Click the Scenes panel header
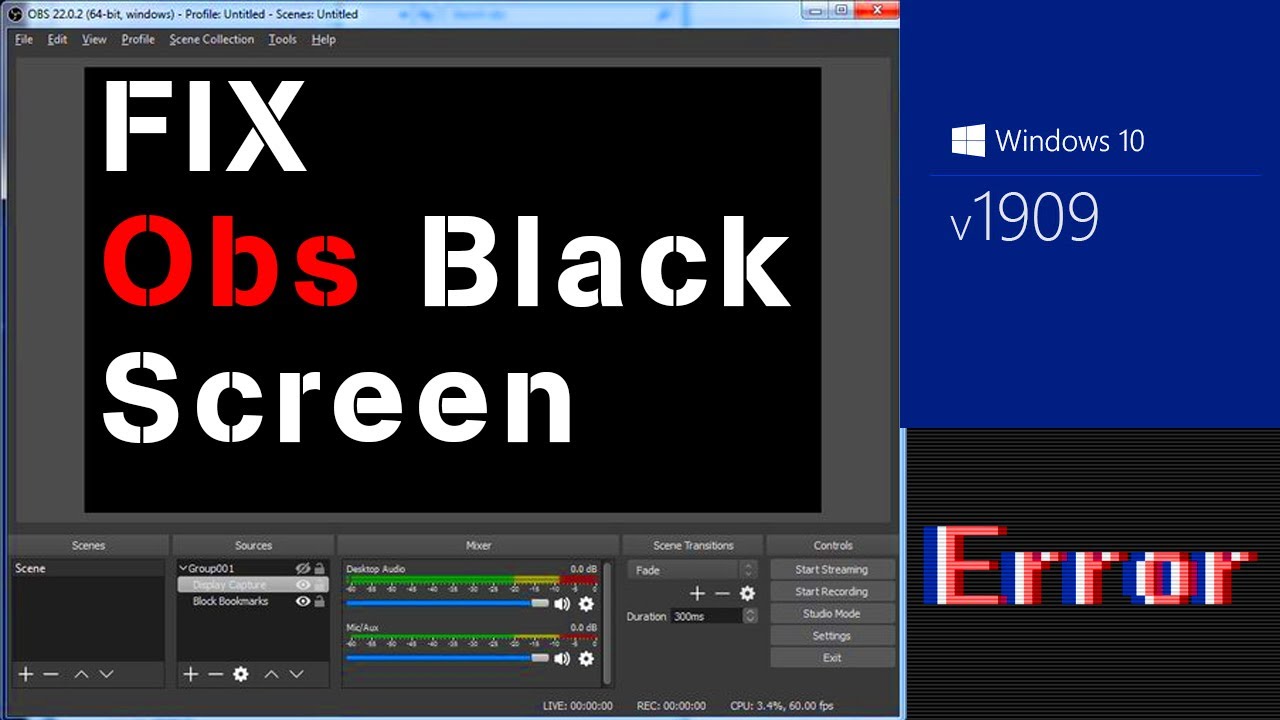The height and width of the screenshot is (720, 1280). (89, 545)
